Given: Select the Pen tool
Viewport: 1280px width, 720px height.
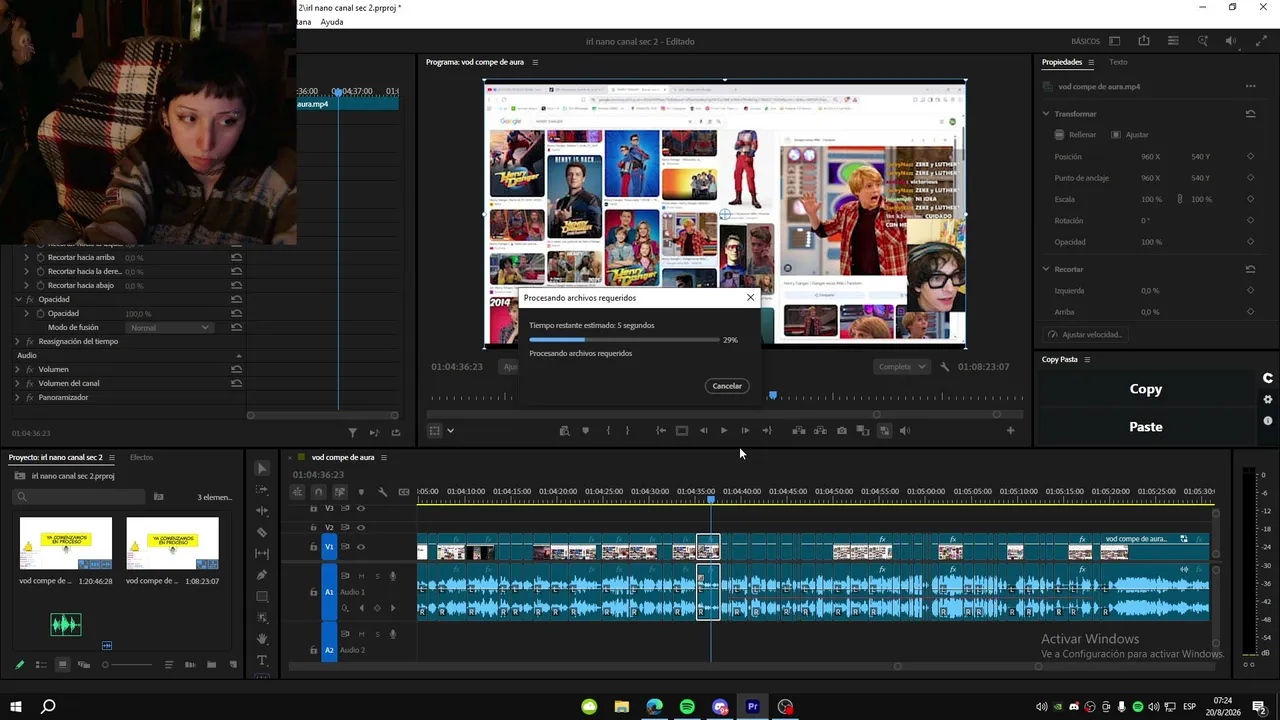Looking at the screenshot, I should pos(262,575).
